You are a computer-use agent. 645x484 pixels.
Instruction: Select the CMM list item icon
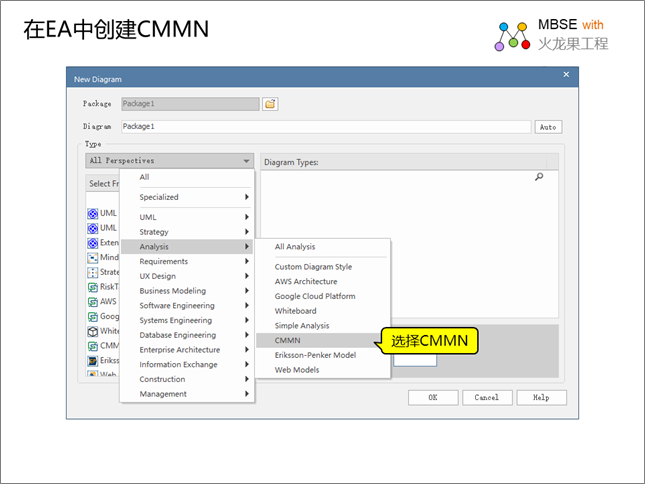93,346
